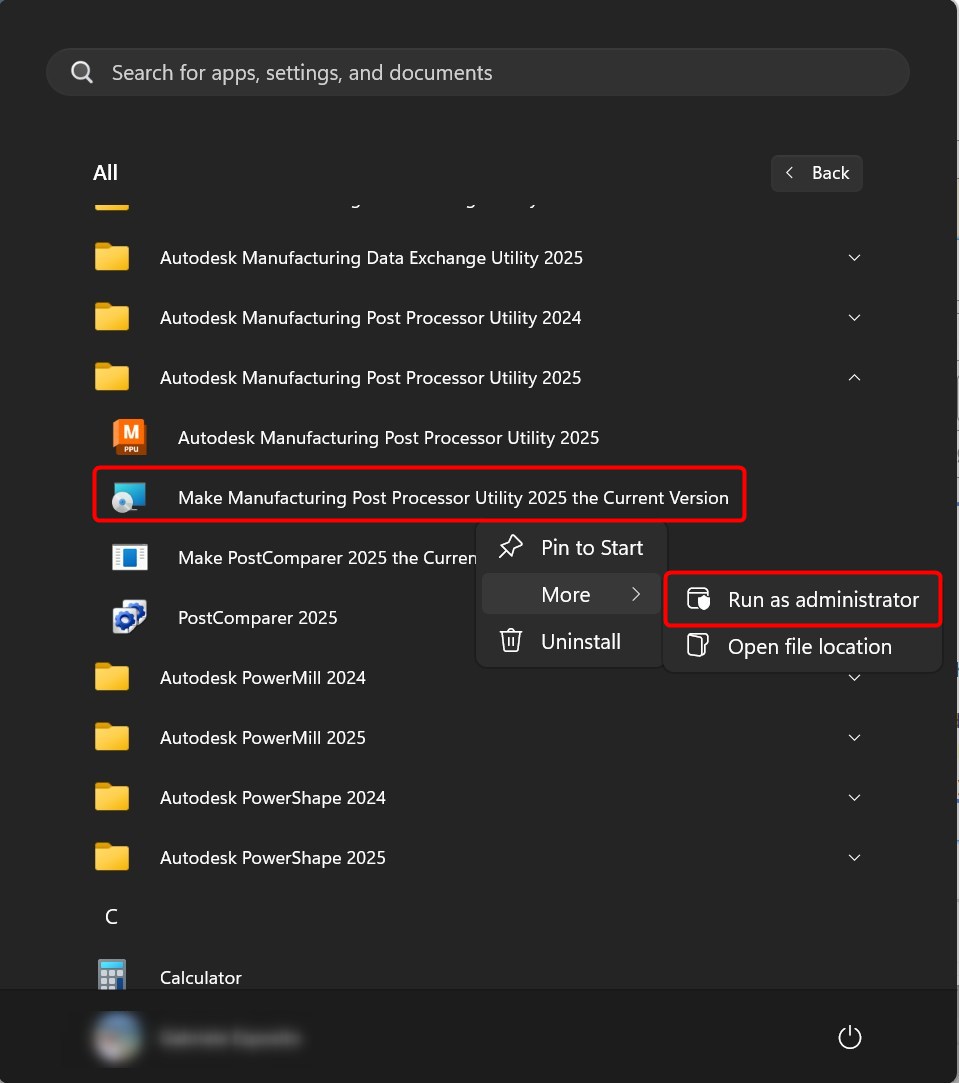Click the Make PostComparer 2025 icon
Image resolution: width=959 pixels, height=1083 pixels.
click(x=130, y=557)
